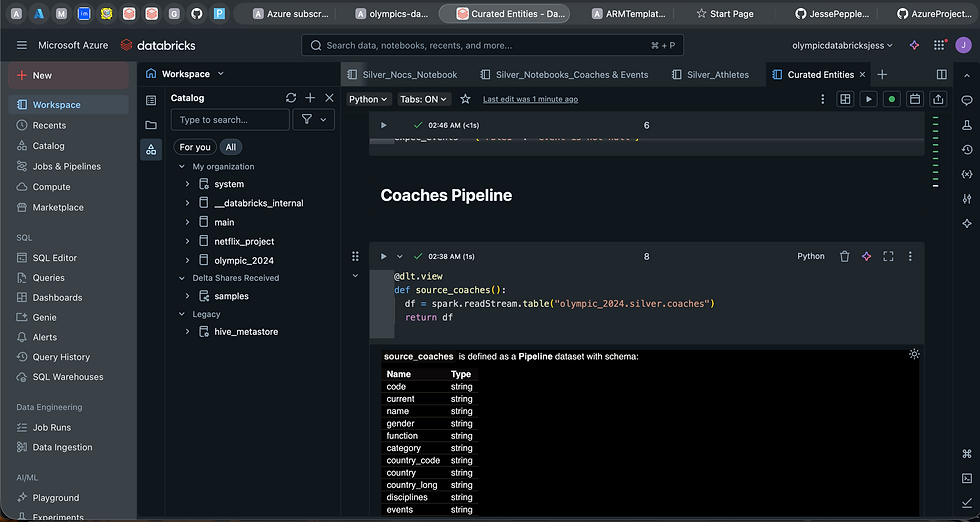Switch to the Silver_Athletes tab
The image size is (980, 522).
[717, 75]
